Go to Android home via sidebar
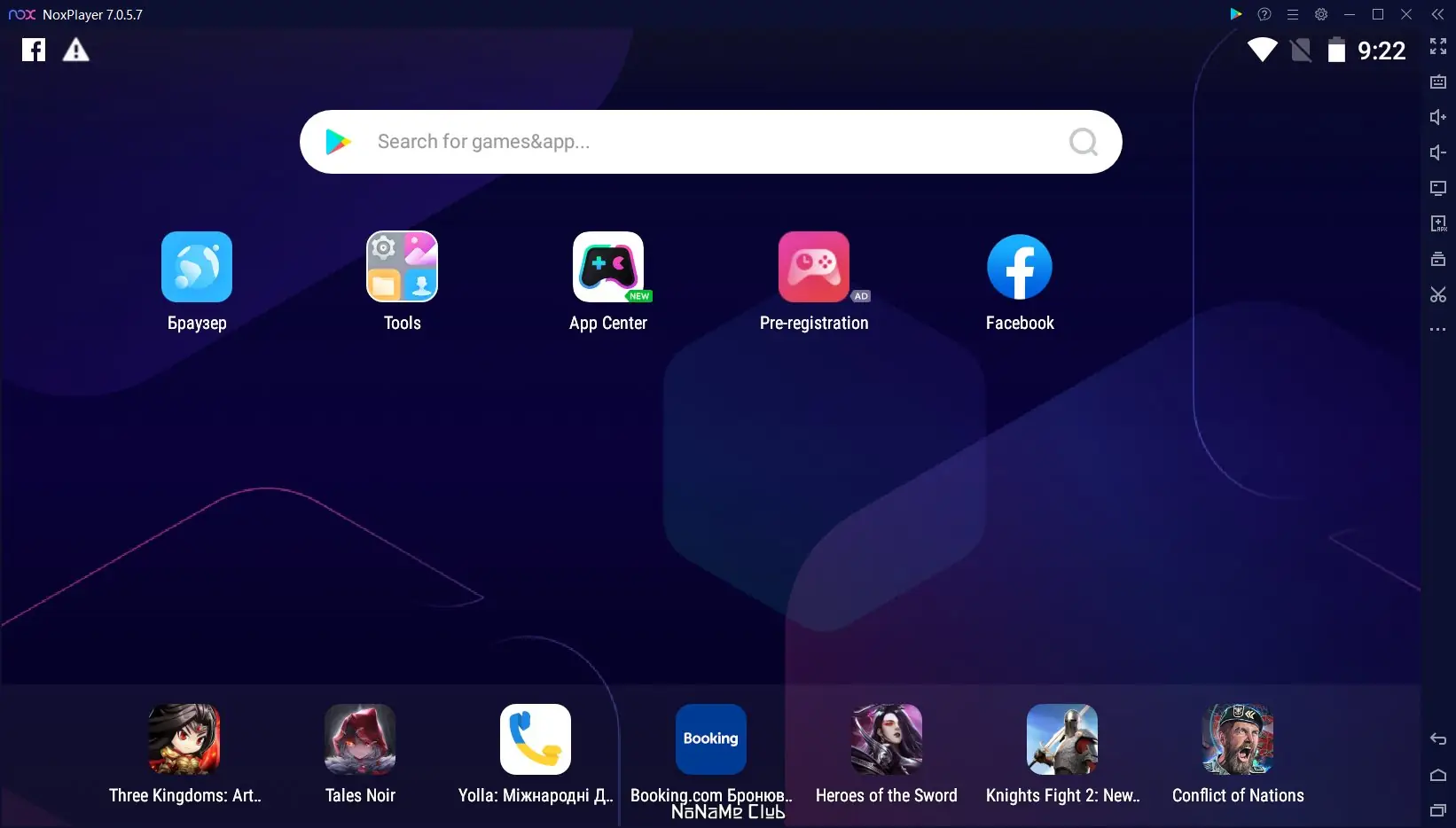Image resolution: width=1456 pixels, height=828 pixels. tap(1438, 775)
